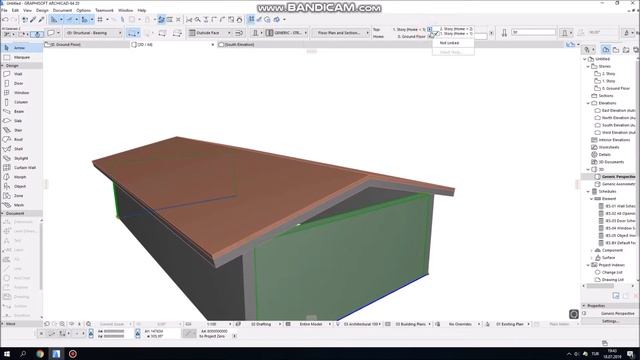Collapse the Elevations folder in Navigator
This screenshot has width=640, height=360.
pyautogui.click(x=588, y=103)
